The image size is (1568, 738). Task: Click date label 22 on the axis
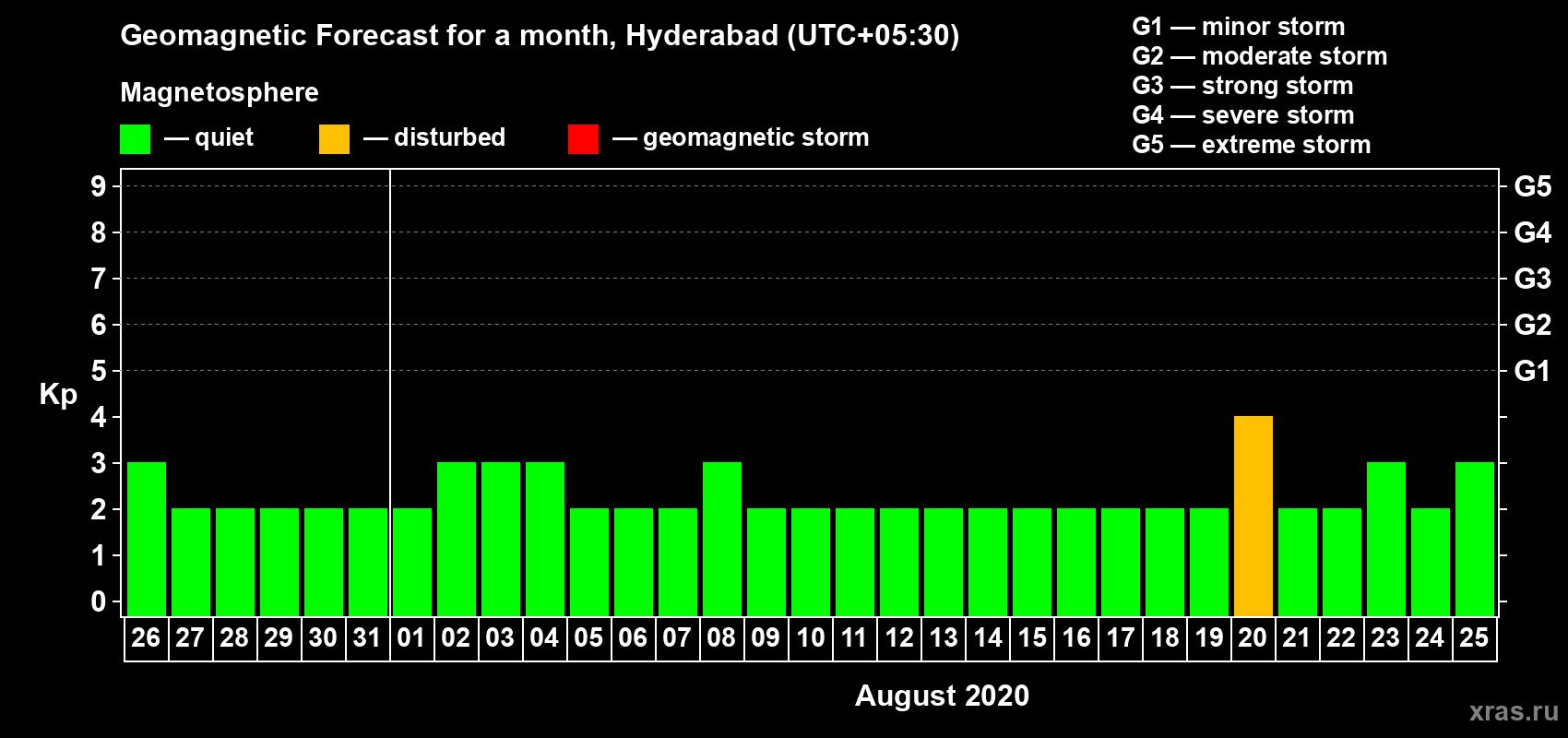1341,637
